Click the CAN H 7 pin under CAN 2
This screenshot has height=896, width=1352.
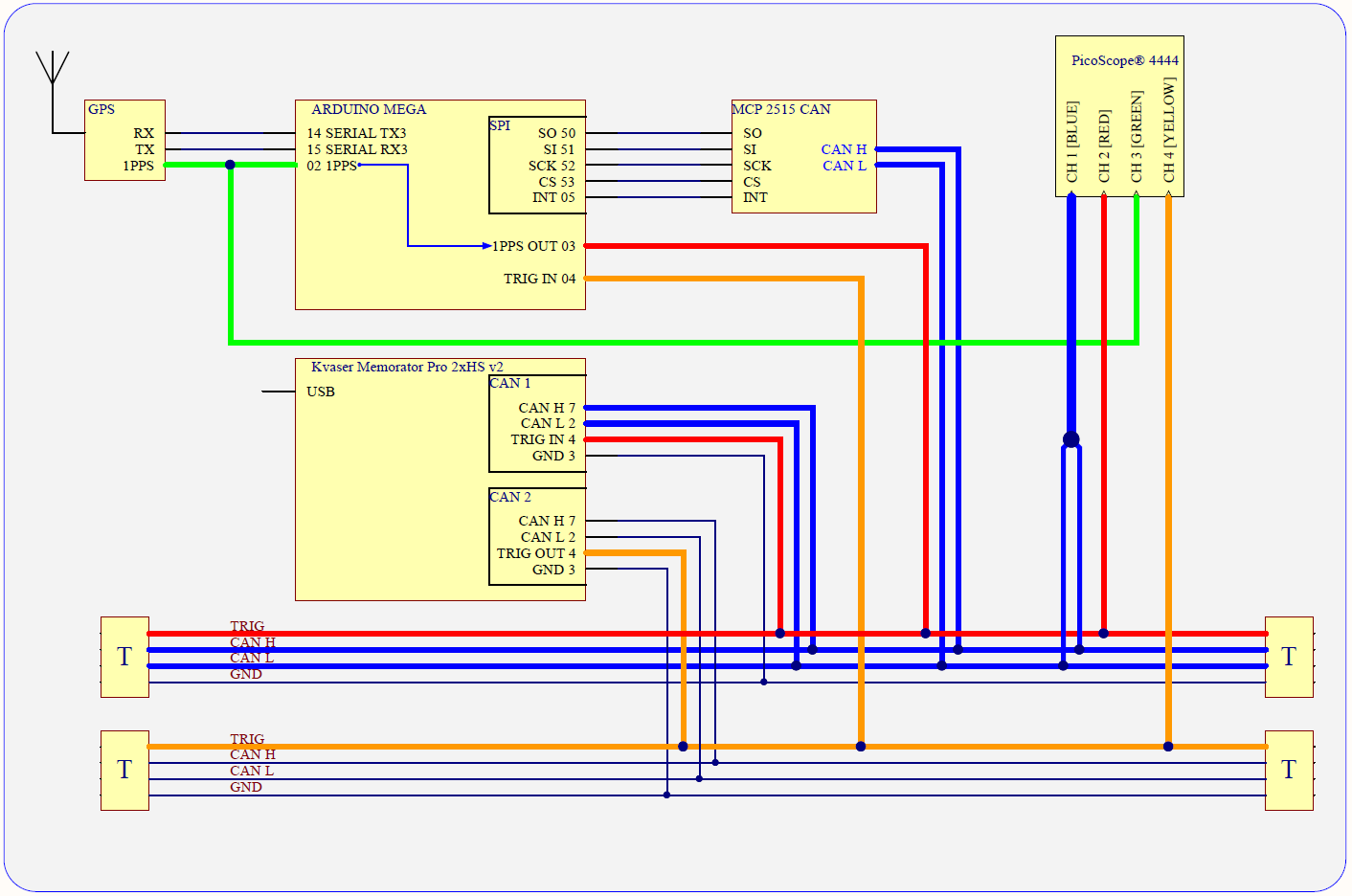tap(547, 521)
